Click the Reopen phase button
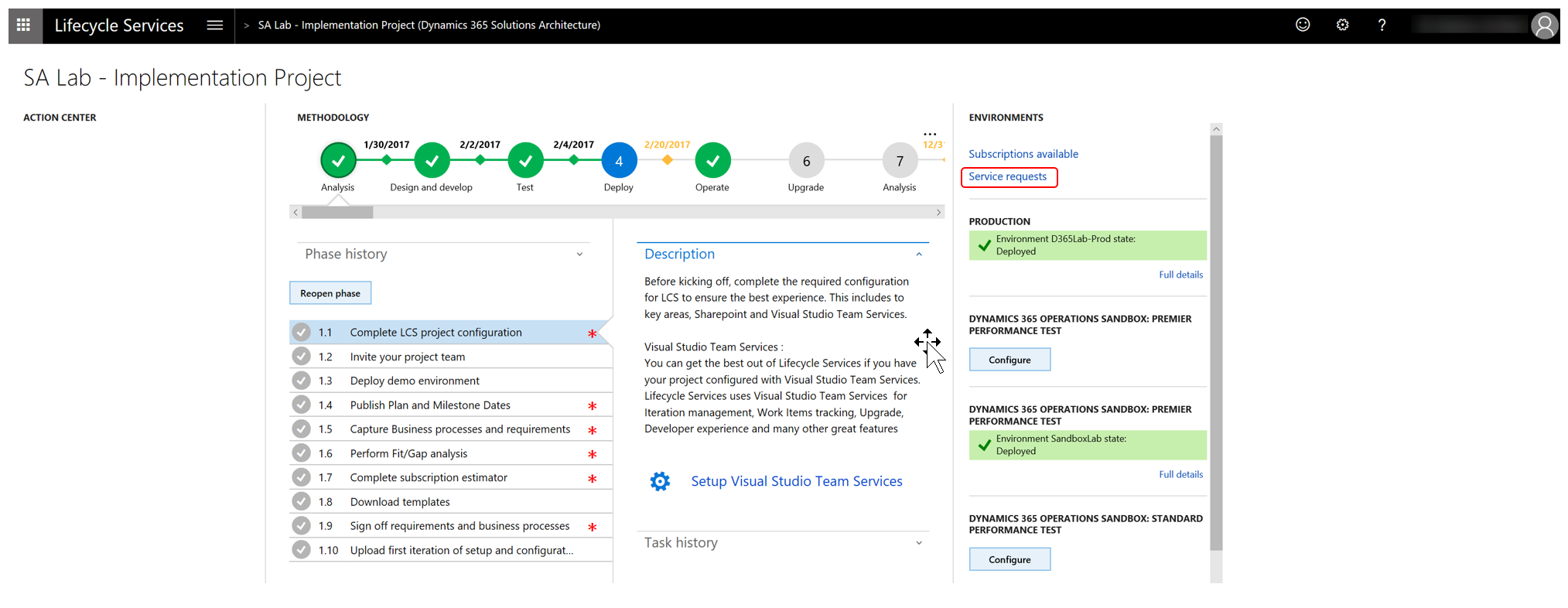 coord(330,293)
